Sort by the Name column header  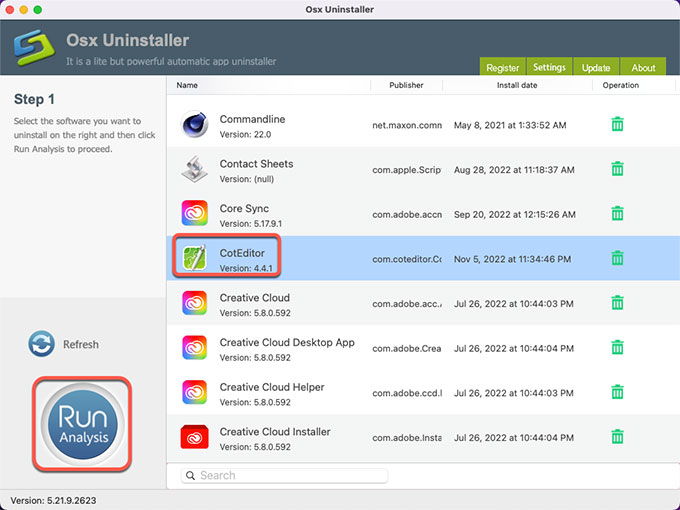tap(187, 85)
